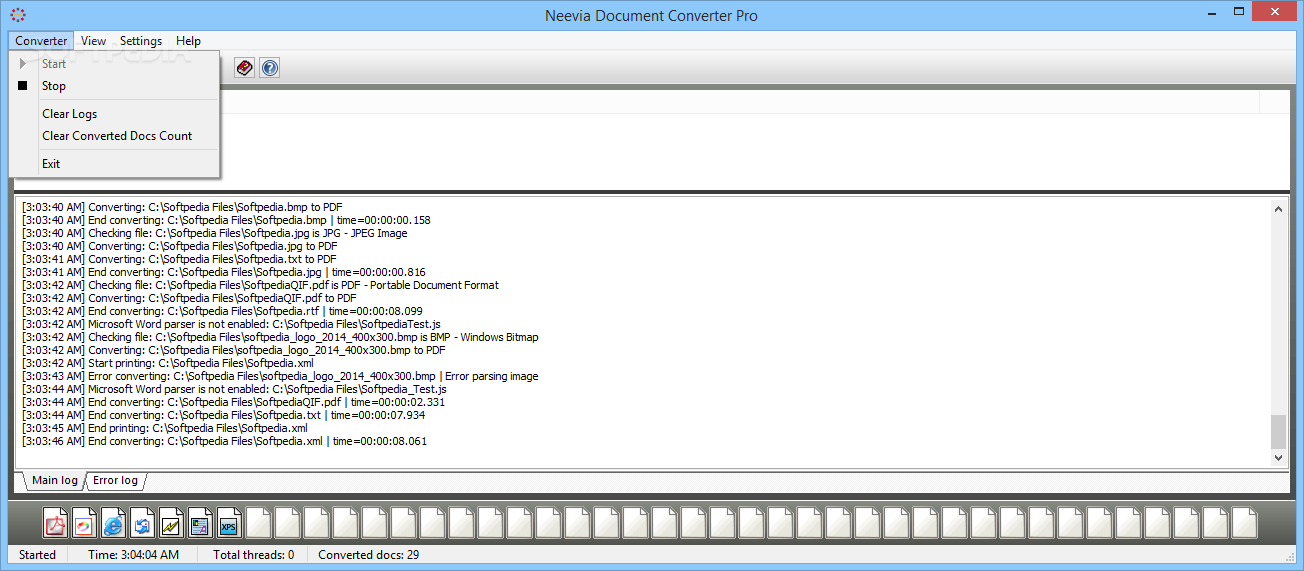Viewport: 1304px width, 571px height.
Task: Select the blue arrows document icon
Action: click(x=141, y=523)
